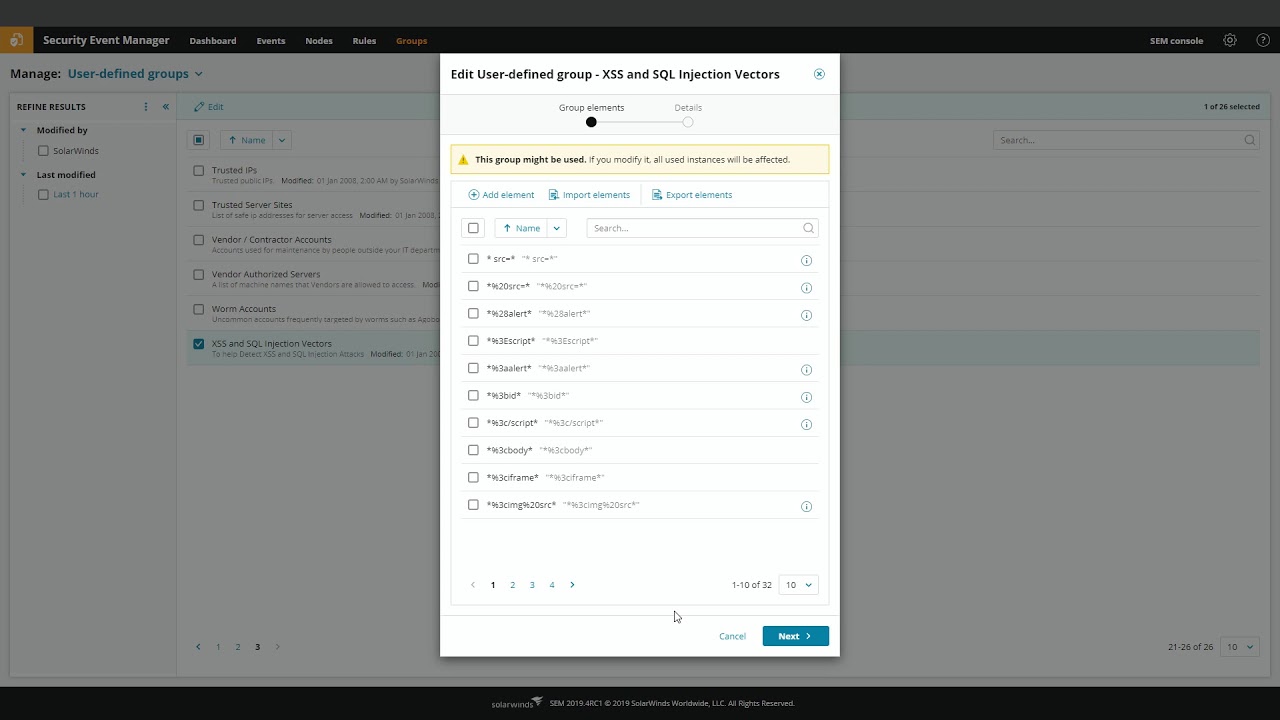The width and height of the screenshot is (1280, 720).
Task: Open background list sort dropdown arrow
Action: (281, 140)
